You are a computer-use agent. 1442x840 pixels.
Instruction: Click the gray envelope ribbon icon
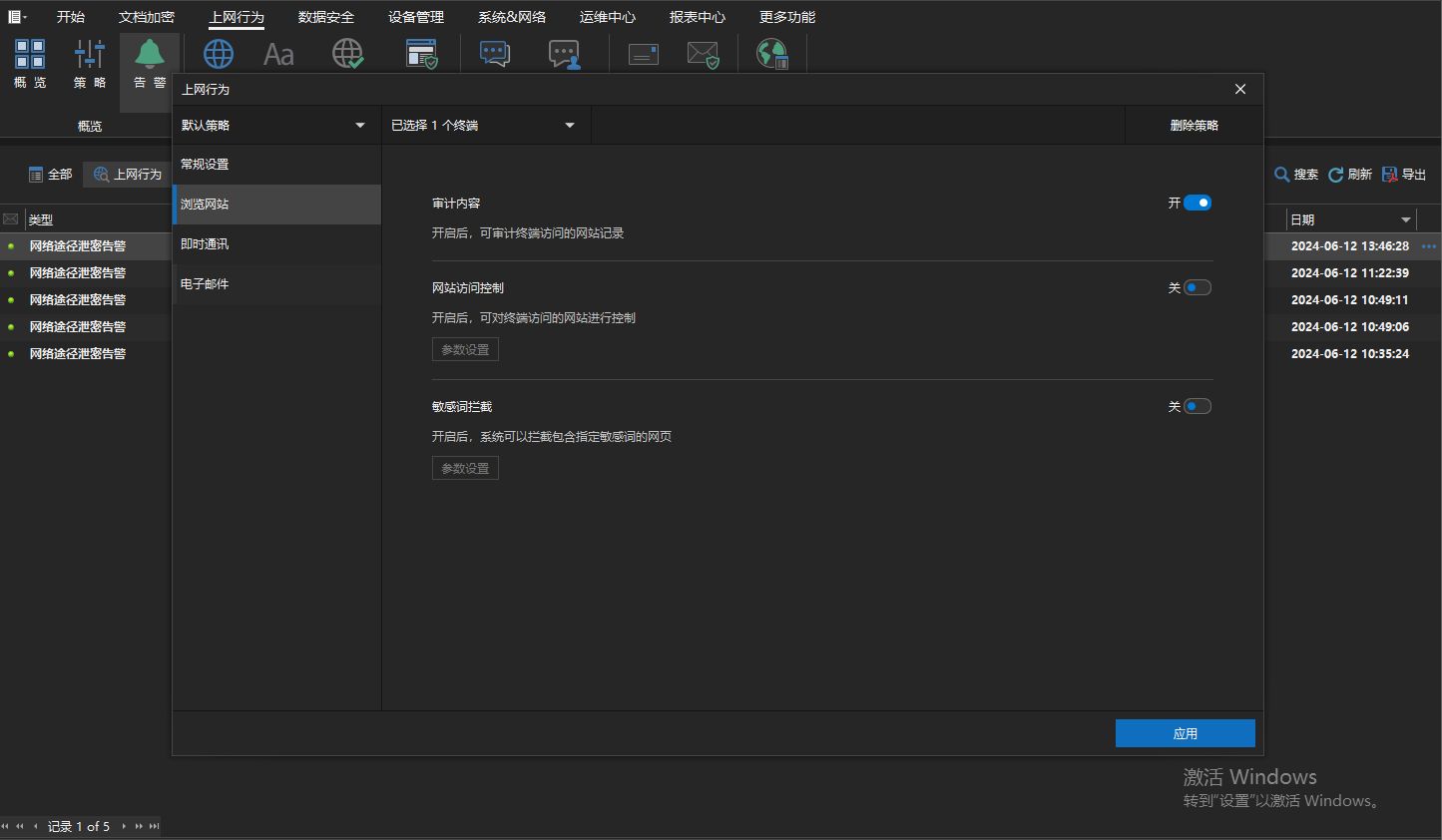click(x=644, y=55)
